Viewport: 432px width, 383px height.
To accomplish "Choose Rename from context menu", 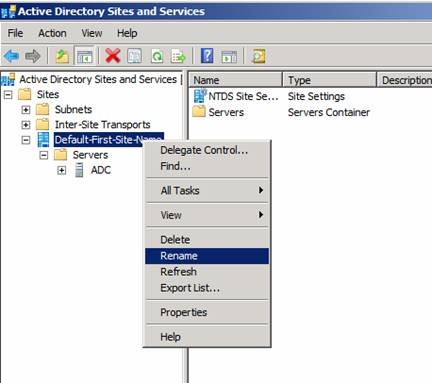I will coord(207,256).
